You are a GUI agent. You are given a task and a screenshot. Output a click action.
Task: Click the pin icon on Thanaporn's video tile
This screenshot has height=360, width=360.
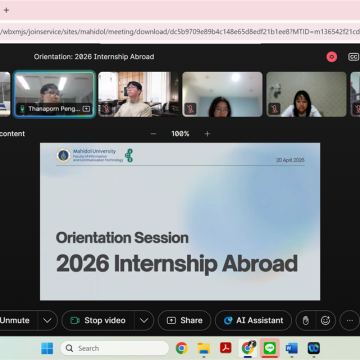tap(86, 109)
